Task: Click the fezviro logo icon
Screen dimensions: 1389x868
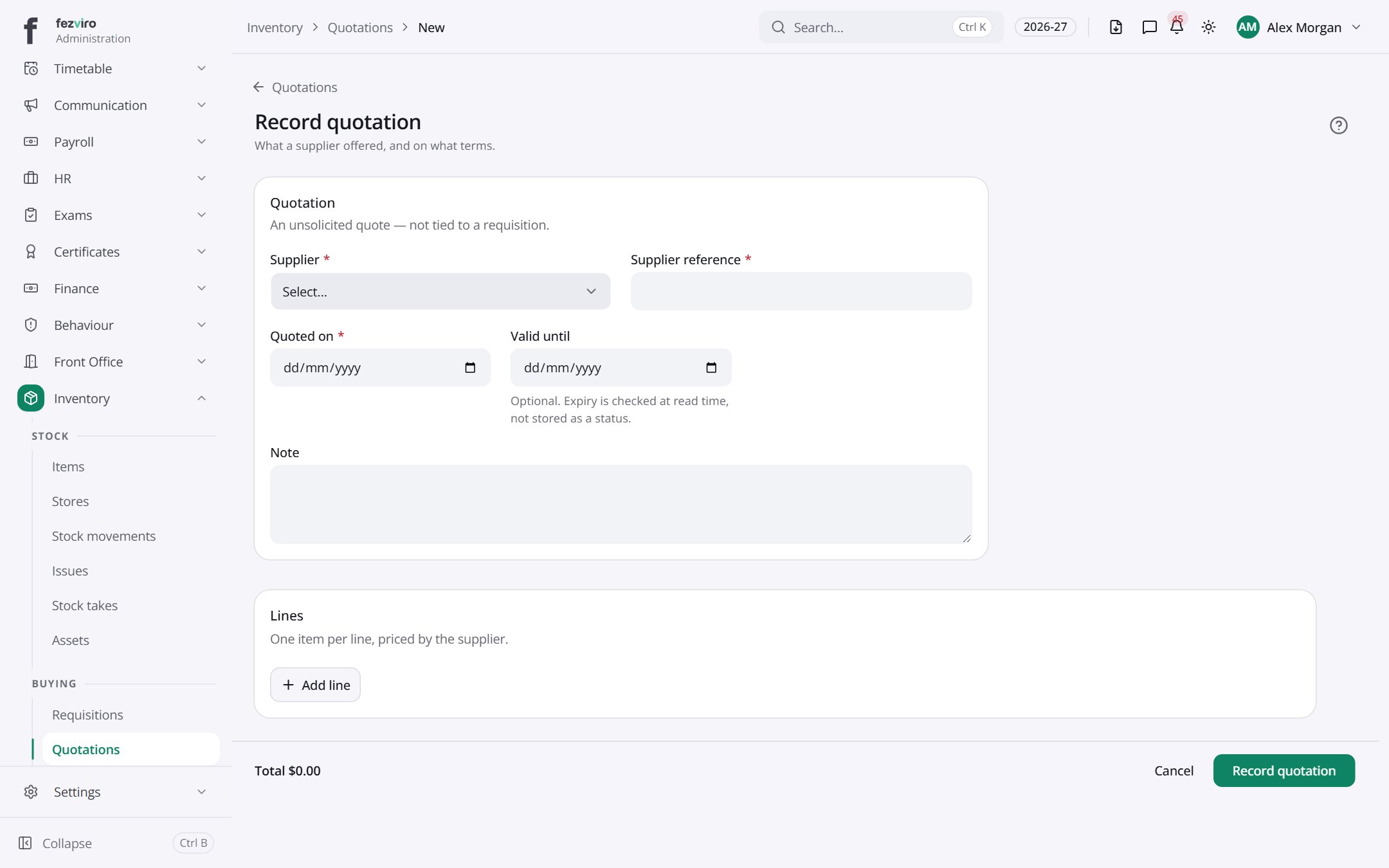Action: [x=30, y=30]
